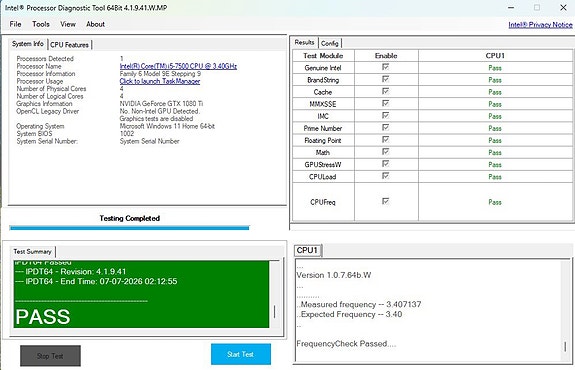The image size is (575, 370).
Task: Click the large PASS result text
Action: (43, 317)
